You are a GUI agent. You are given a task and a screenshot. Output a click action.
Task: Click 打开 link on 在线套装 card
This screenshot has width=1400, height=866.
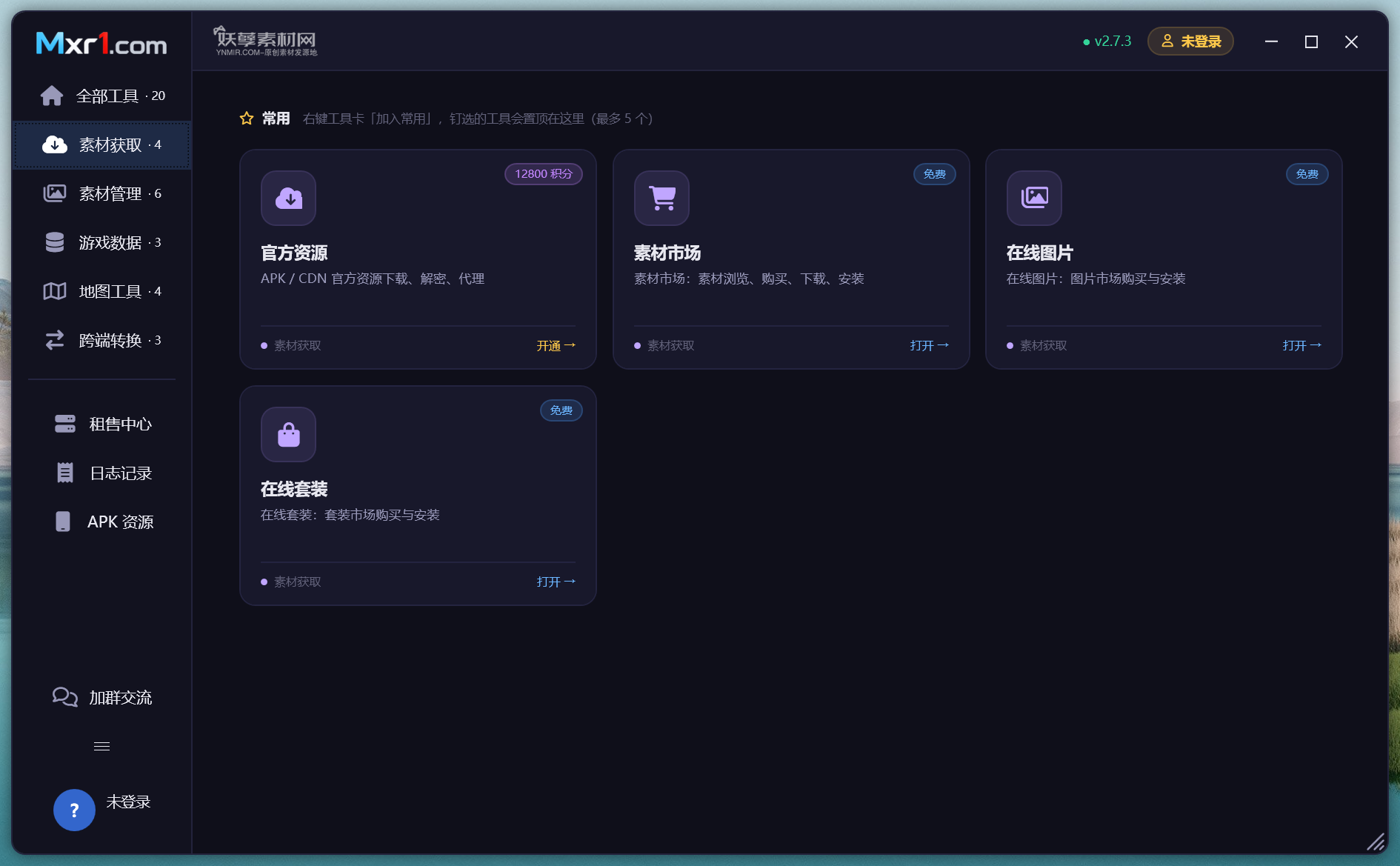(556, 582)
